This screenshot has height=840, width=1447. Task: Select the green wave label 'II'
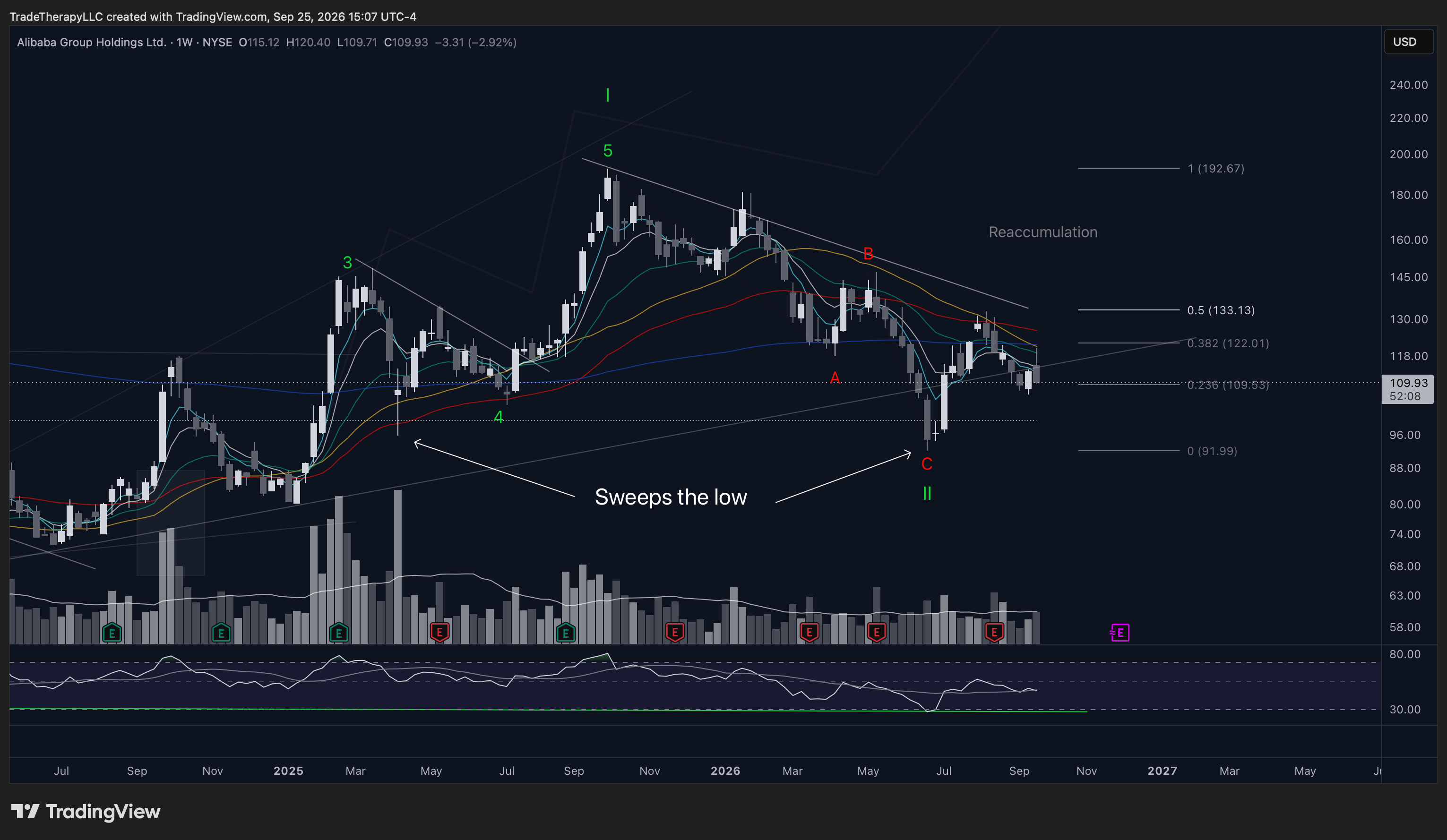click(926, 493)
